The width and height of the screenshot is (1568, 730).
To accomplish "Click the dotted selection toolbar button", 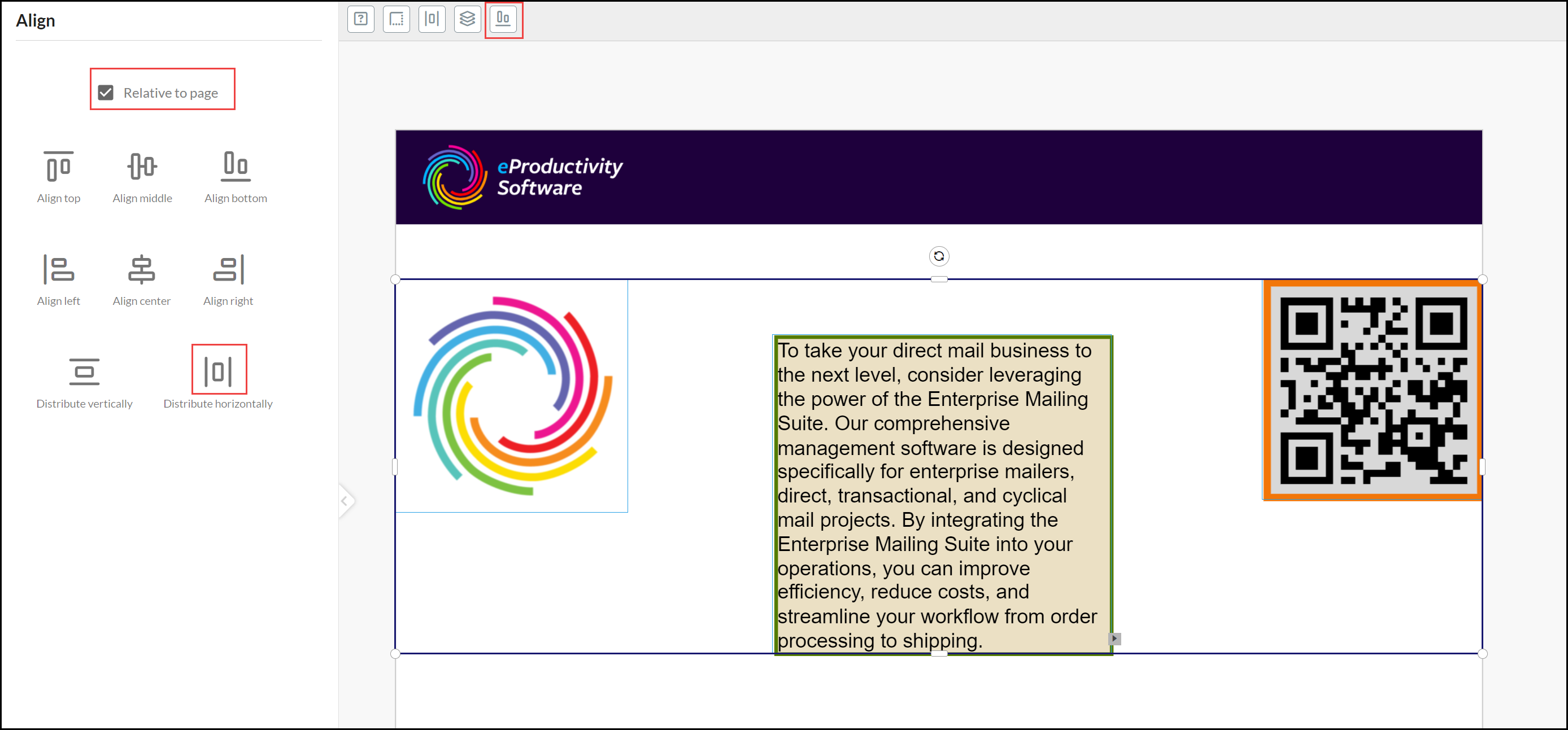I will pyautogui.click(x=397, y=19).
